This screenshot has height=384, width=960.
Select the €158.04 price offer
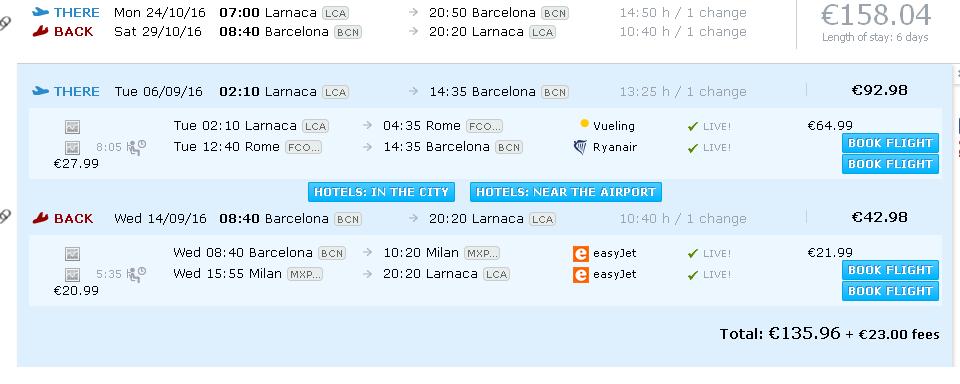click(876, 16)
